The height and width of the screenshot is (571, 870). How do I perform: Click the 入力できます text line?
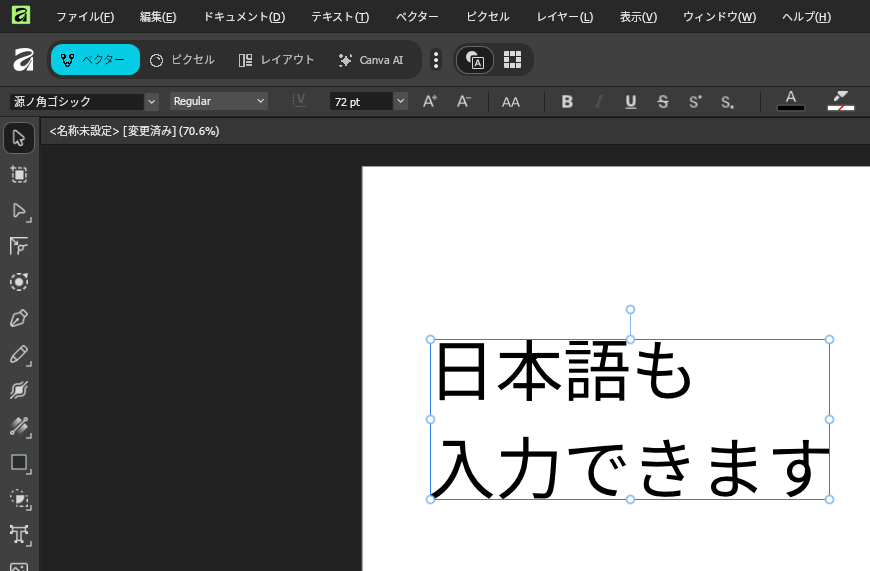(x=630, y=468)
